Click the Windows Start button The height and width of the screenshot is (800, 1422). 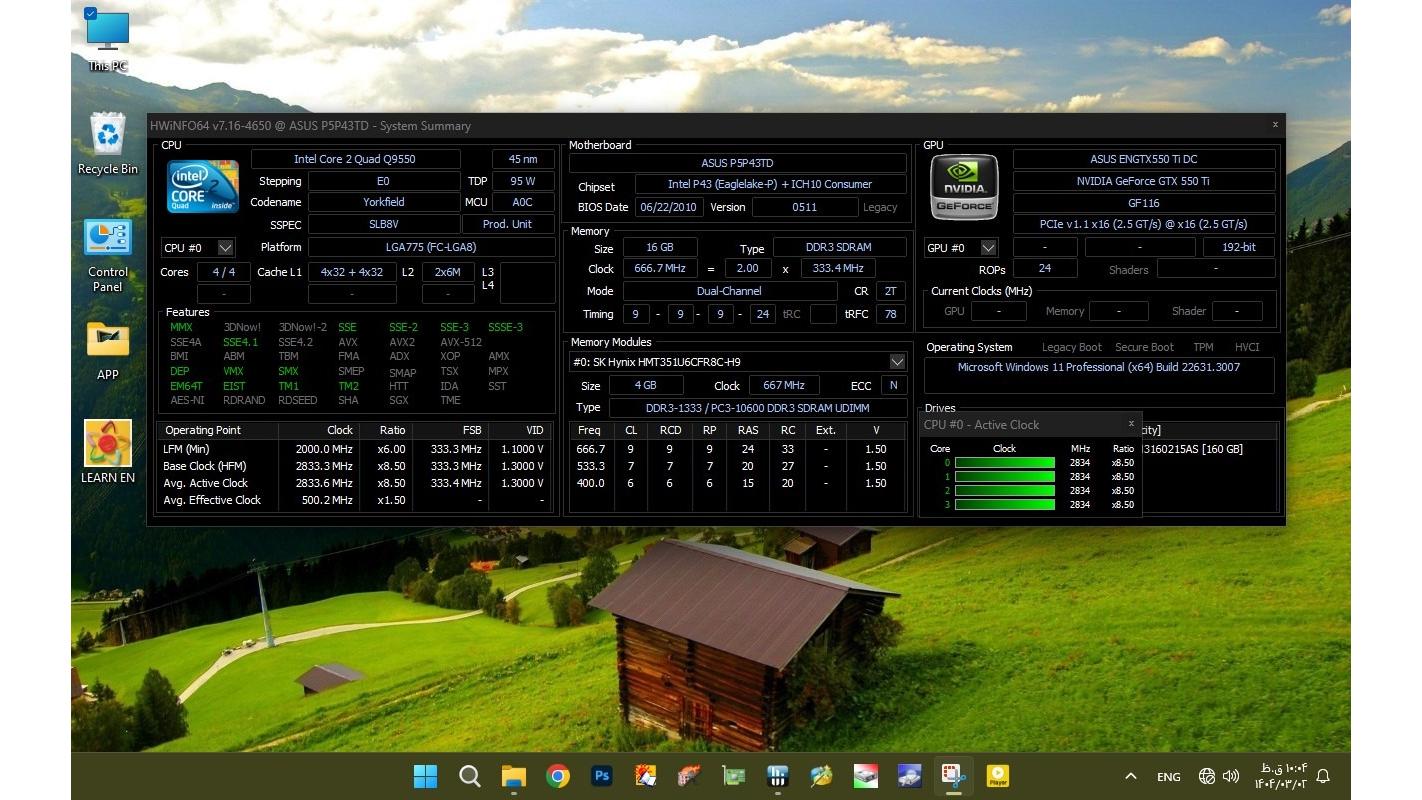tap(425, 776)
